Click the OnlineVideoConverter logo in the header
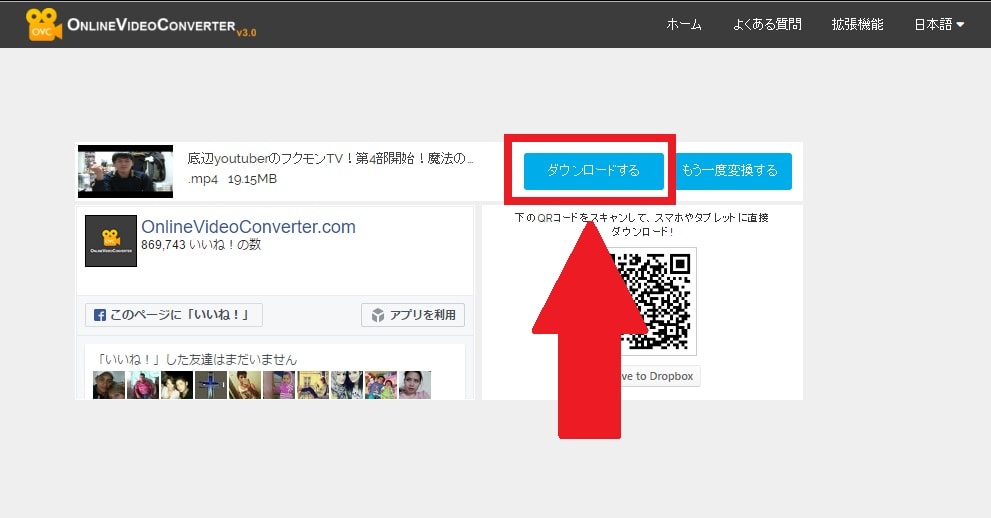The image size is (991, 518). 141,25
